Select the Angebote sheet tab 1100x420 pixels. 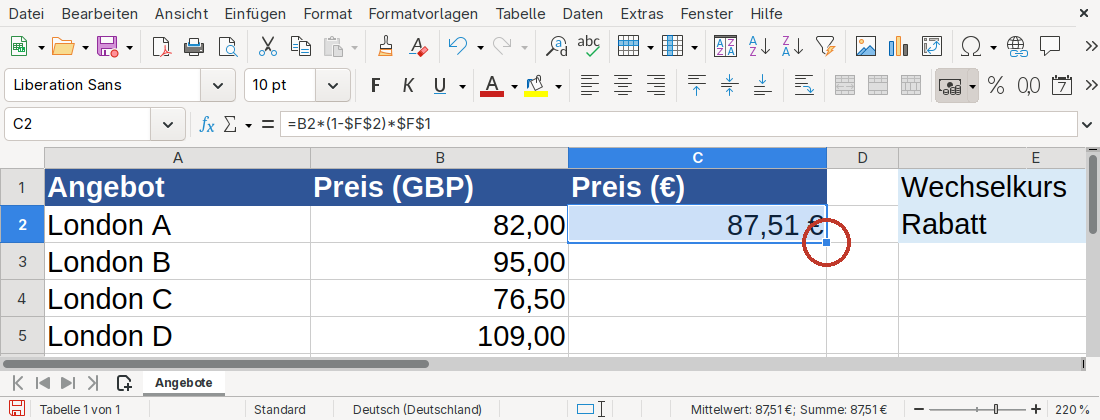184,383
